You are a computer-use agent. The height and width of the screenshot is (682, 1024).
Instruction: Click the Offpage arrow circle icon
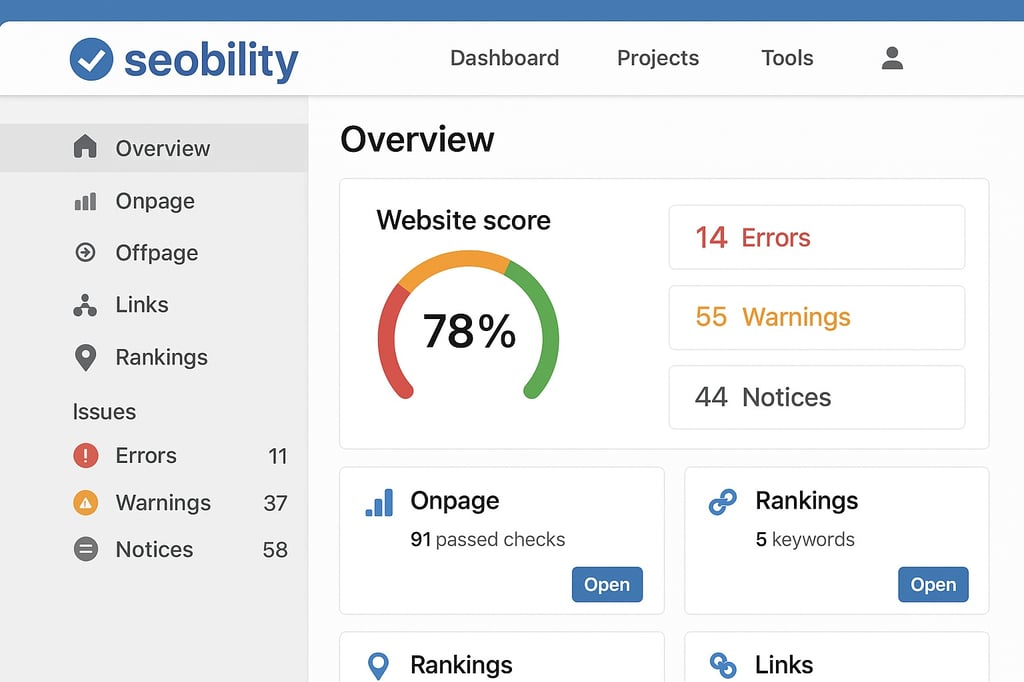point(85,252)
